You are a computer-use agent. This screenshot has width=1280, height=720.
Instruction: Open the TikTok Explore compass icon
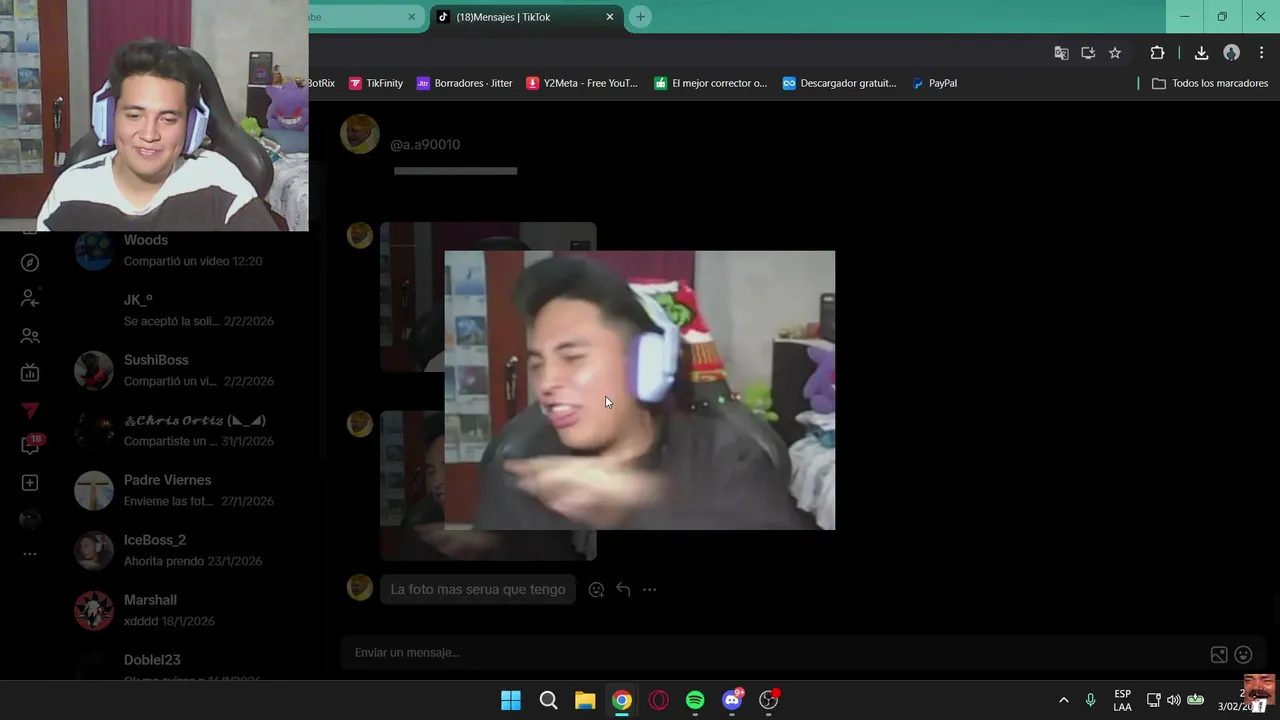tap(30, 263)
